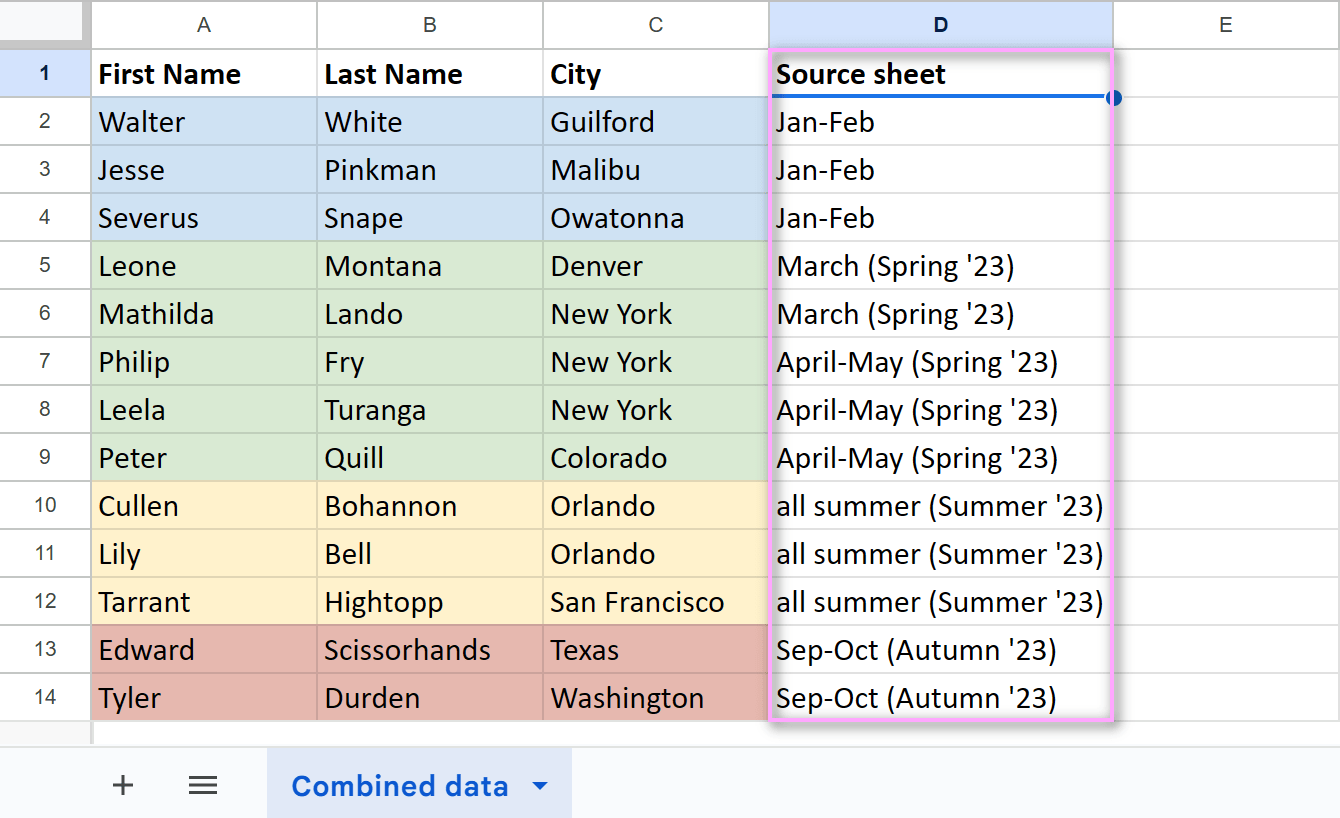Select row 14 header
Screen dimensions: 1340x818
pyautogui.click(x=45, y=698)
